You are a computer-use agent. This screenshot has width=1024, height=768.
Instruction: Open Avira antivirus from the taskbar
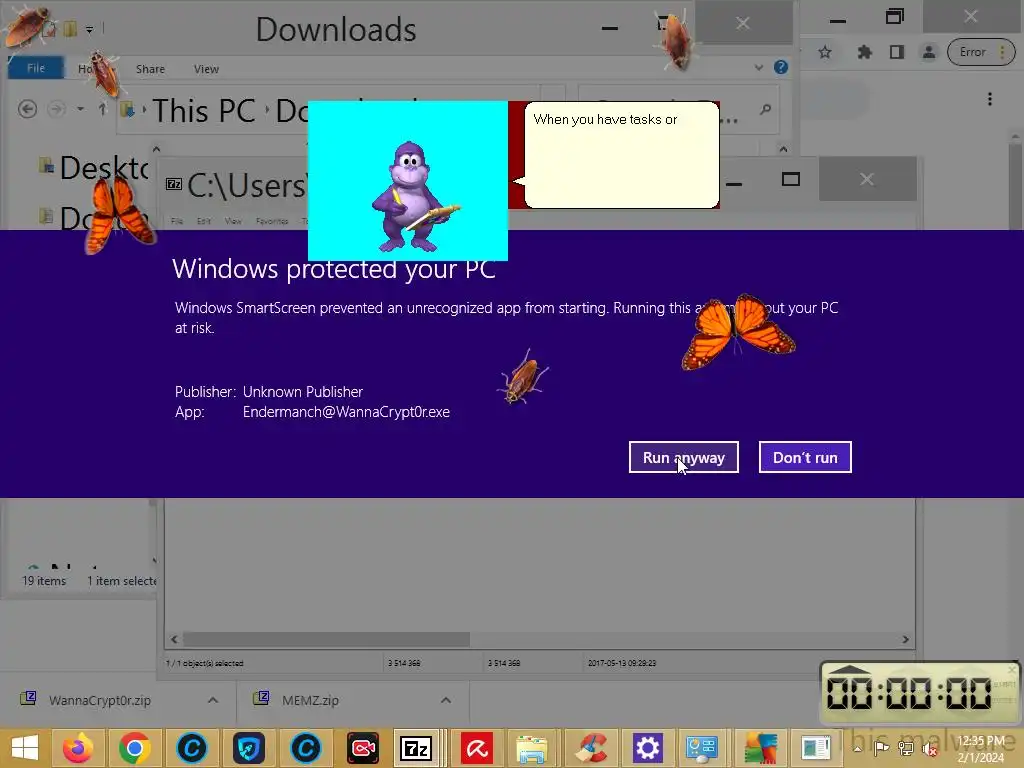(477, 748)
